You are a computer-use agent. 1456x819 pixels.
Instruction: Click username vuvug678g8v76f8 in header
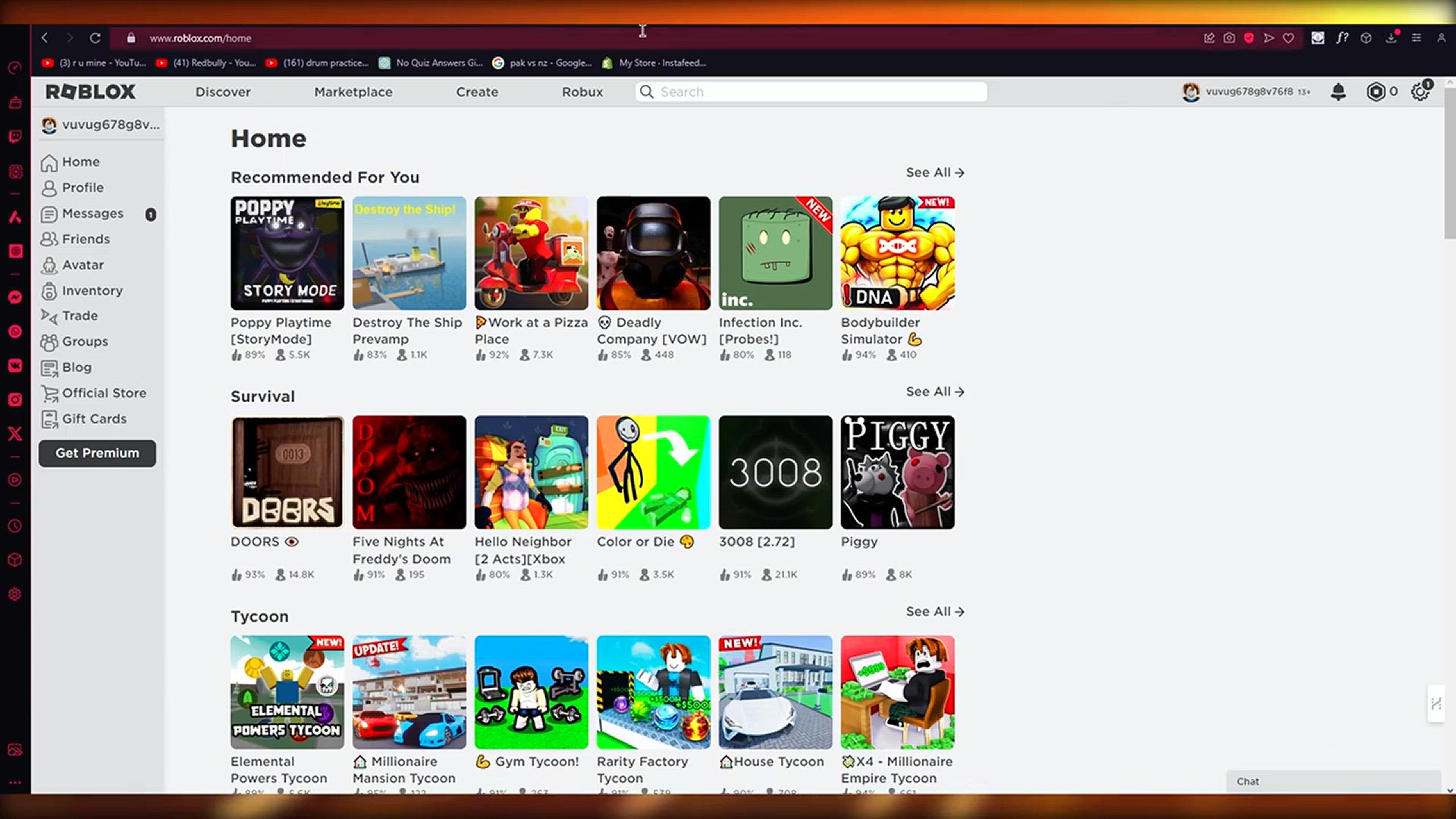[1249, 92]
